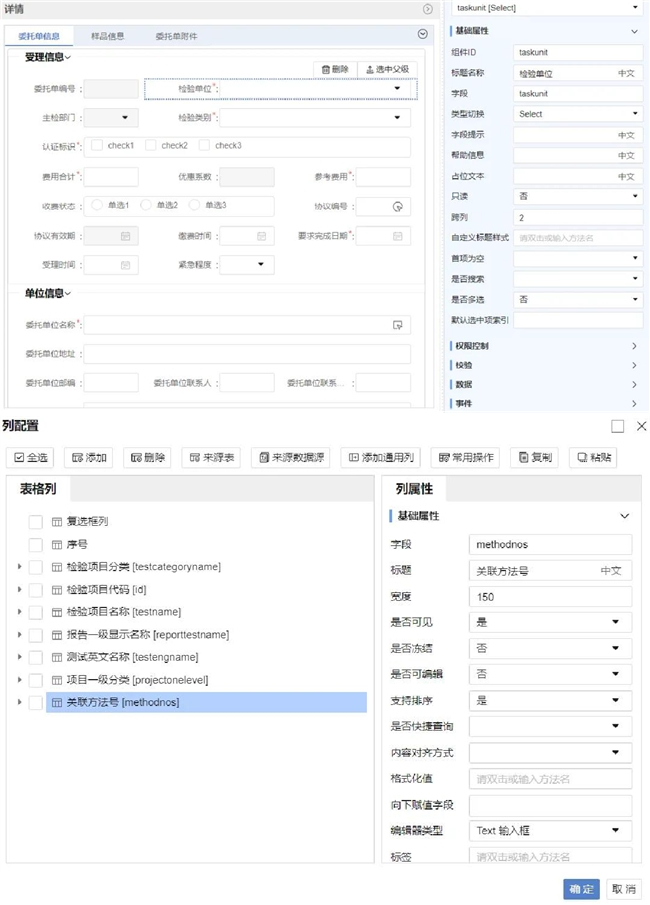Click into the 宽度 input field

[x=550, y=597]
